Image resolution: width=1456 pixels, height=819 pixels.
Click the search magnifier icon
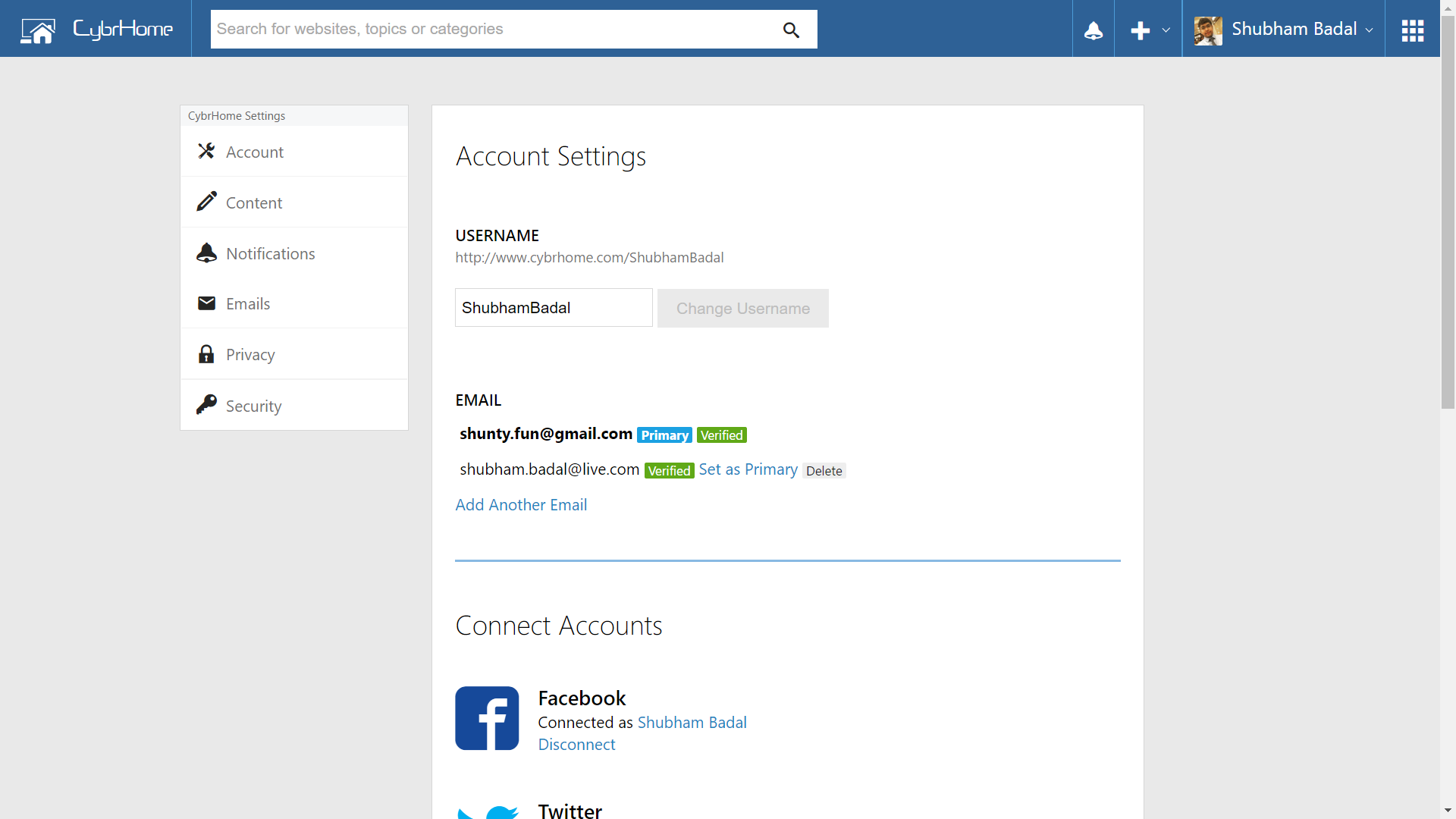coord(791,30)
